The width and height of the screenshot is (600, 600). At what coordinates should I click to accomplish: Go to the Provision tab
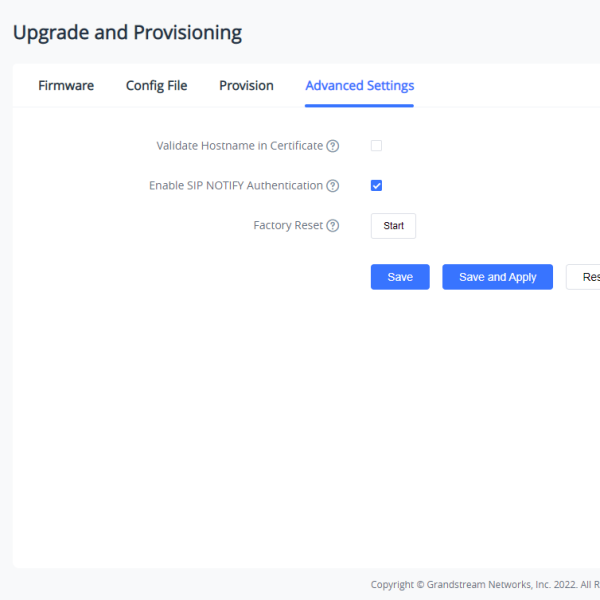pos(246,86)
